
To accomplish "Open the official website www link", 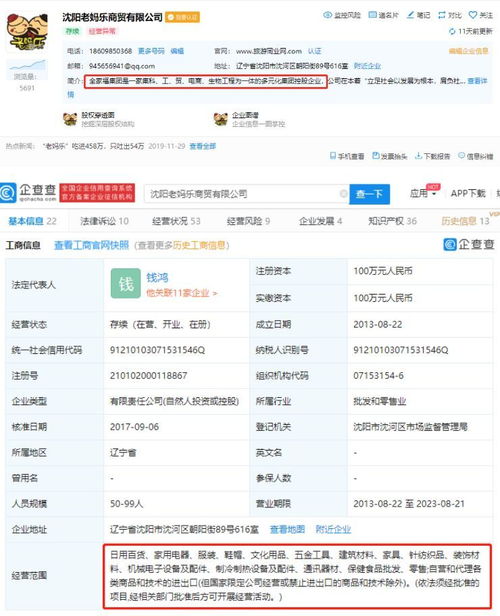I will [269, 51].
